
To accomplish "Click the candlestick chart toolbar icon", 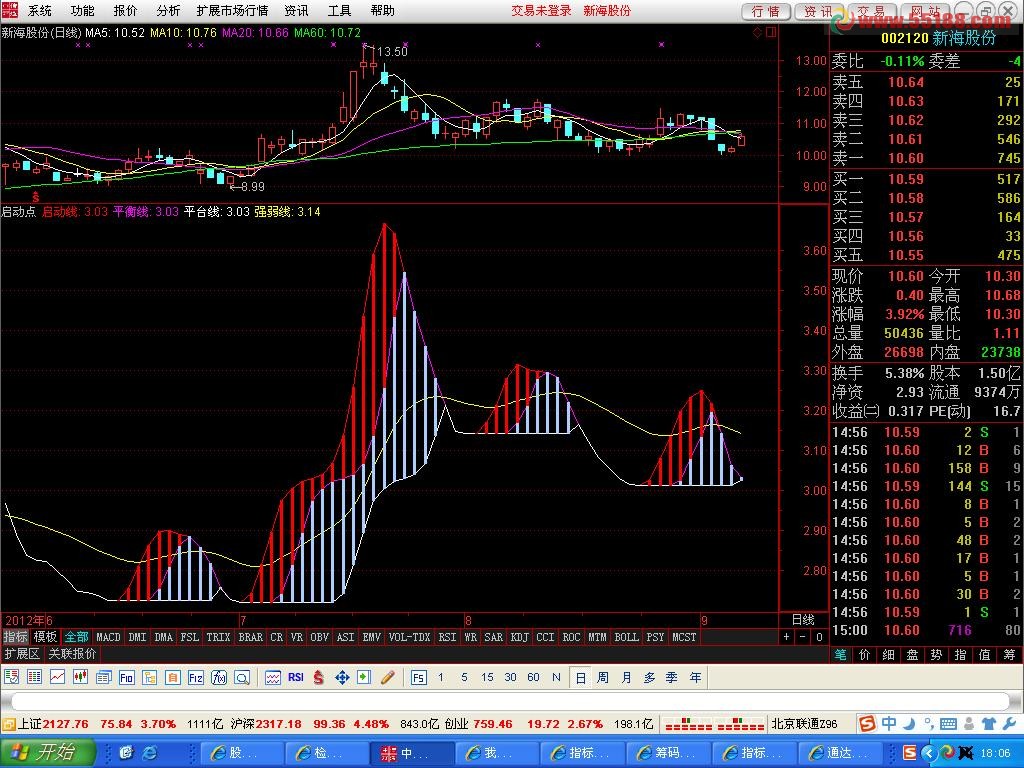I will 80,678.
